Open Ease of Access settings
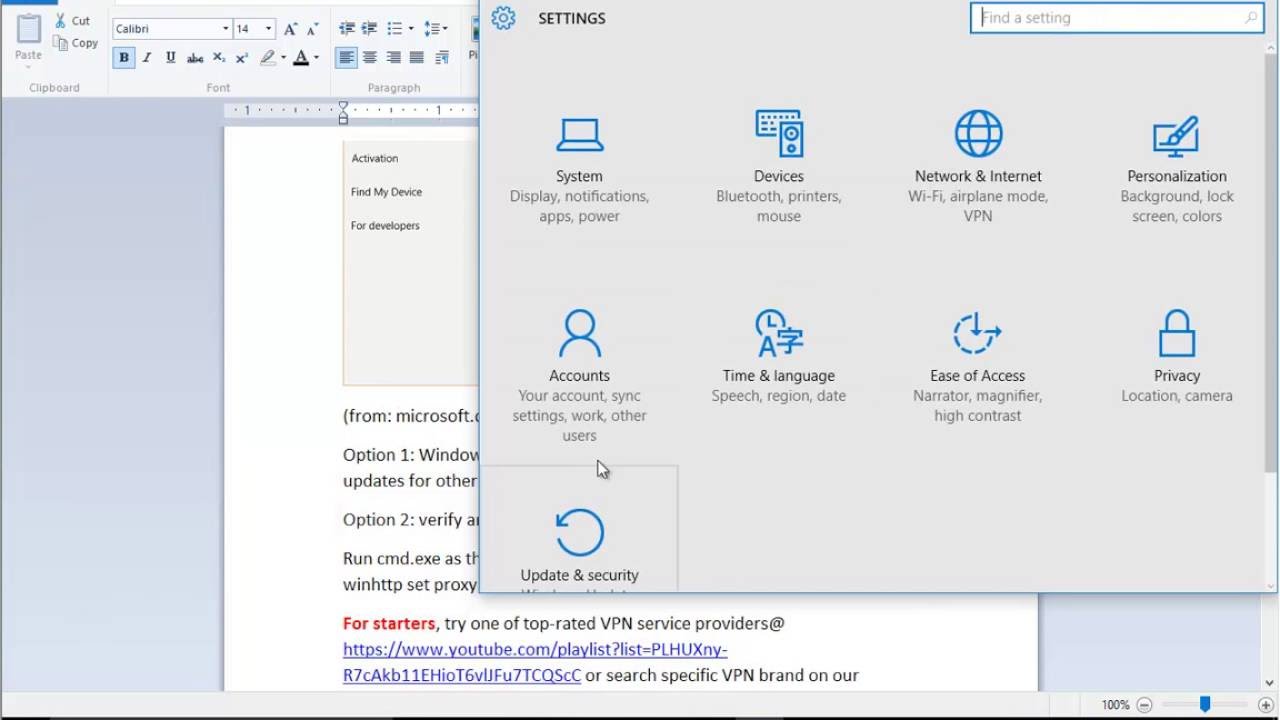Viewport: 1280px width, 720px height. coord(978,368)
